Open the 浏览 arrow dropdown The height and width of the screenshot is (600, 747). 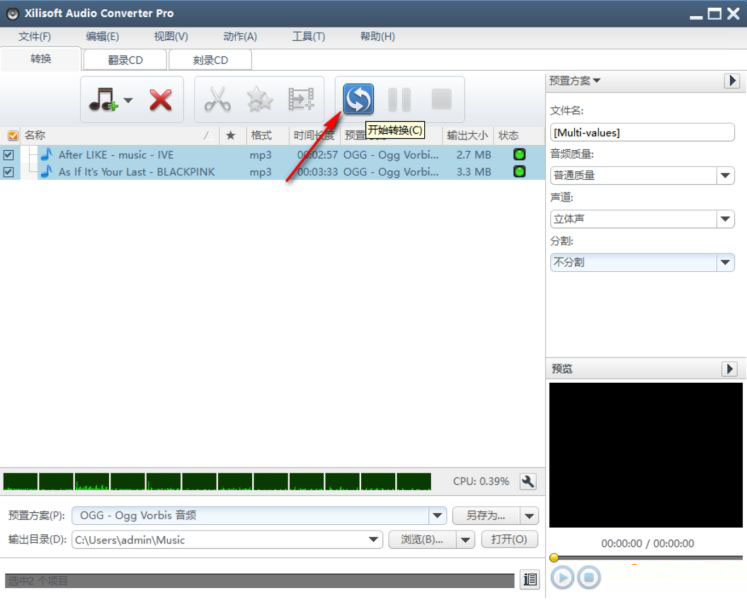465,539
